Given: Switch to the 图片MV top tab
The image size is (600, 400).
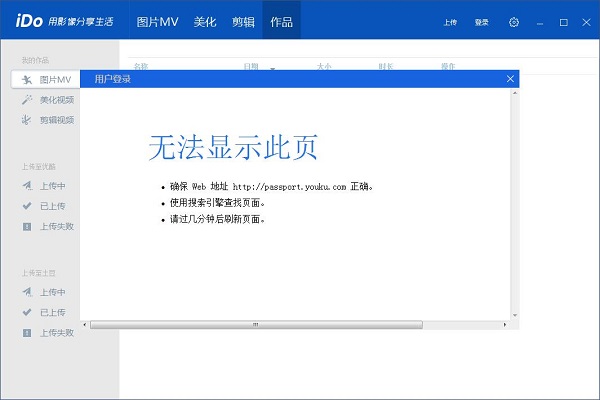Looking at the screenshot, I should 158,21.
